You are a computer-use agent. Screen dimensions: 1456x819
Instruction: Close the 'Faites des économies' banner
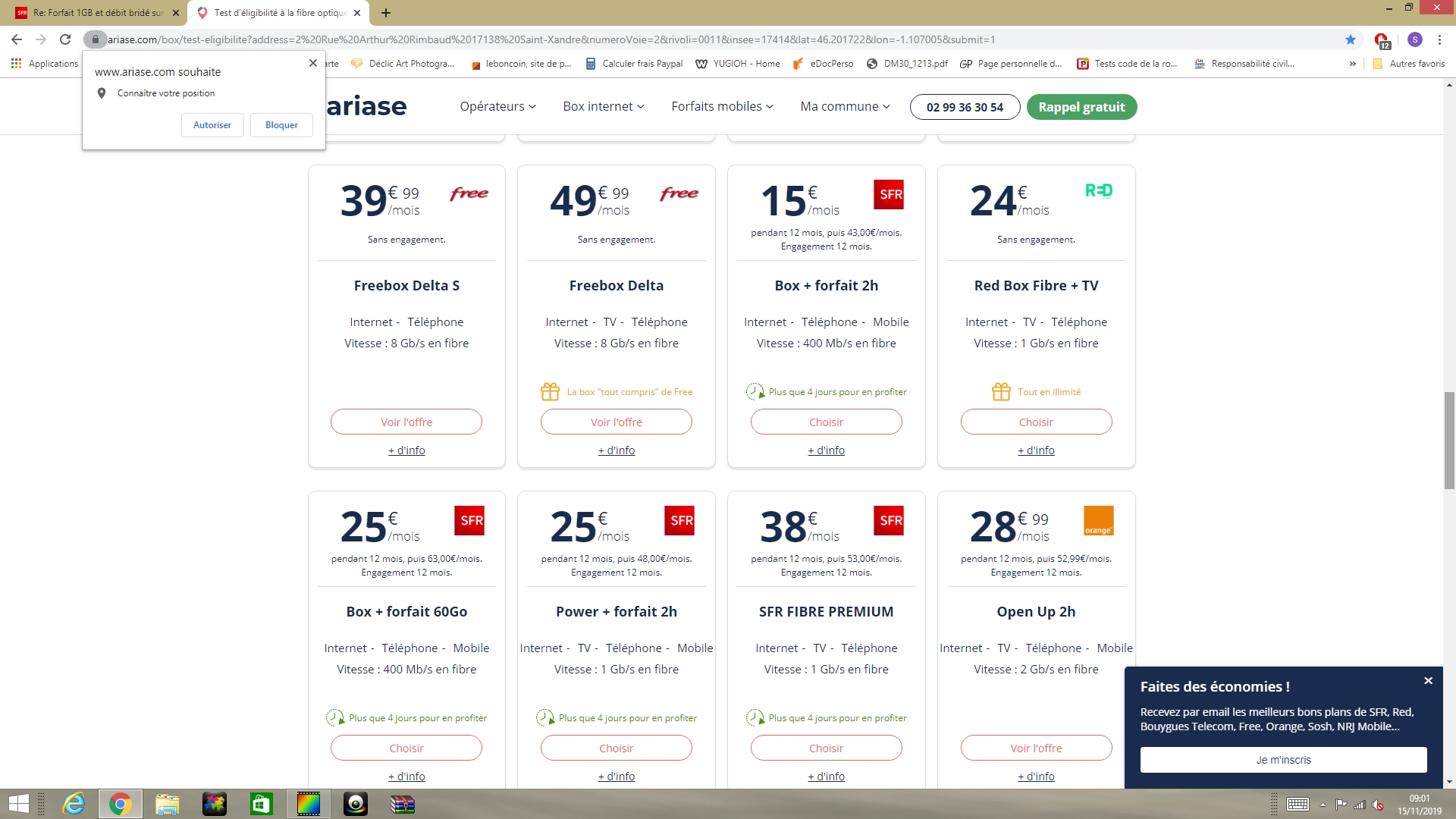[1428, 681]
